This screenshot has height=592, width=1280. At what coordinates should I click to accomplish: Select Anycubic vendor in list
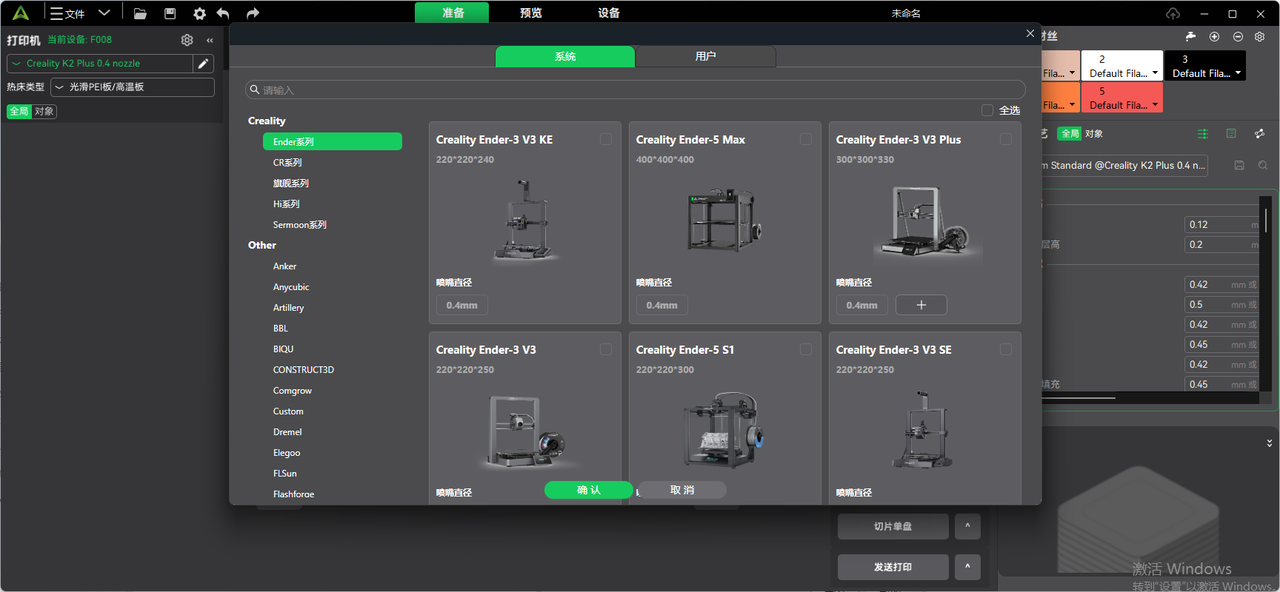point(291,287)
